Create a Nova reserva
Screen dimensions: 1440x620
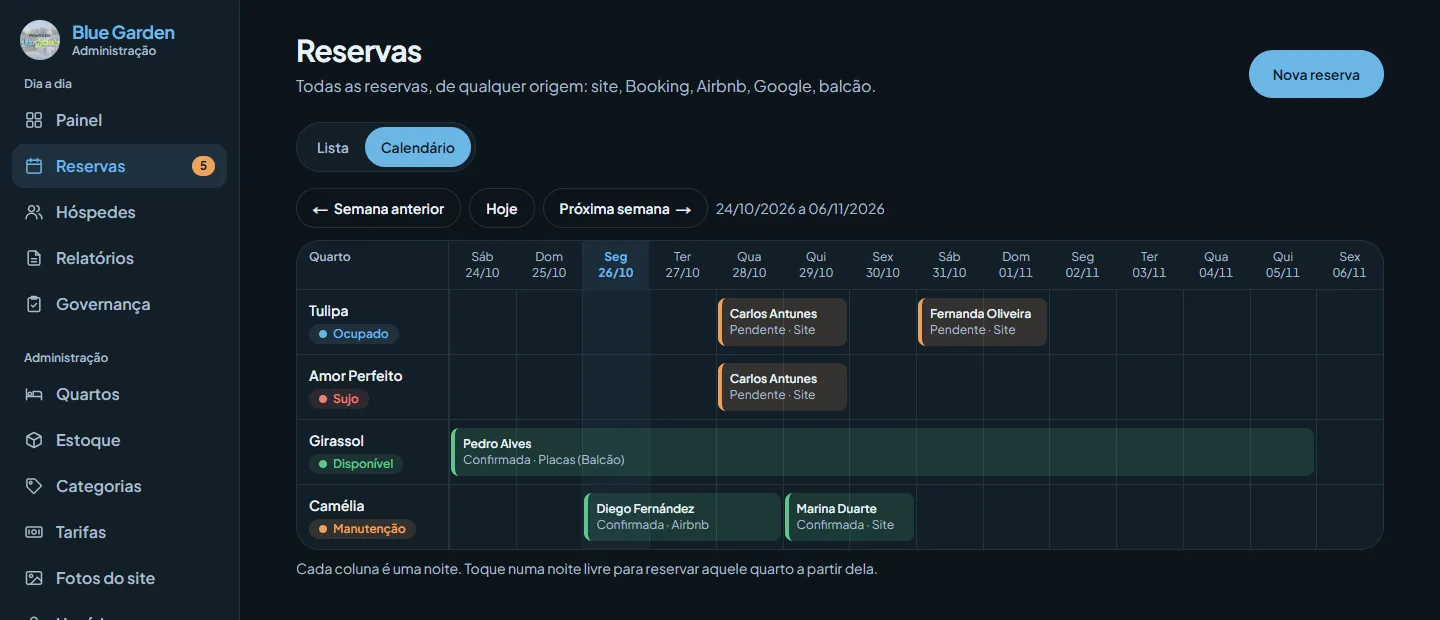[1316, 74]
